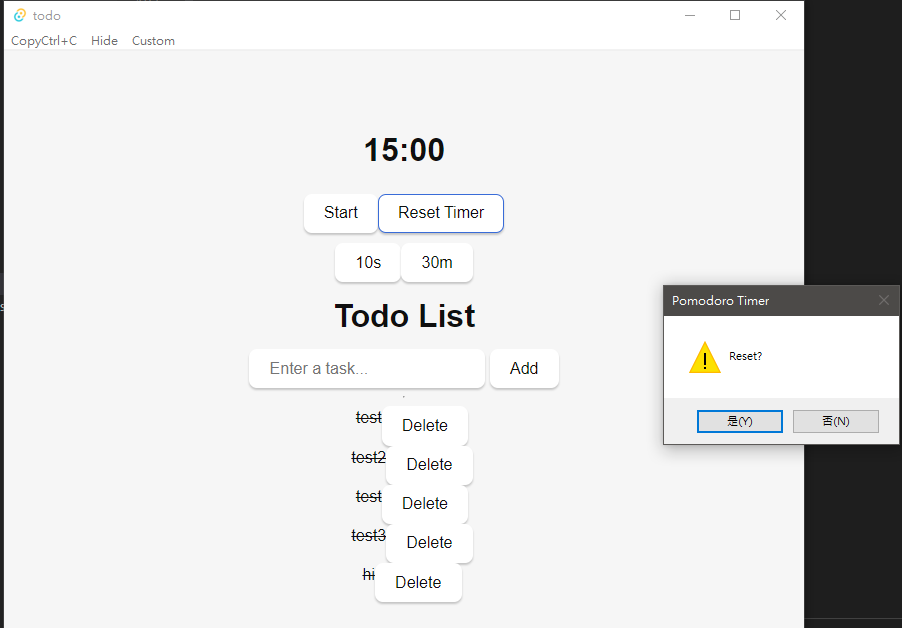Viewport: 902px width, 628px height.
Task: Set the timer to 30m
Action: (437, 263)
